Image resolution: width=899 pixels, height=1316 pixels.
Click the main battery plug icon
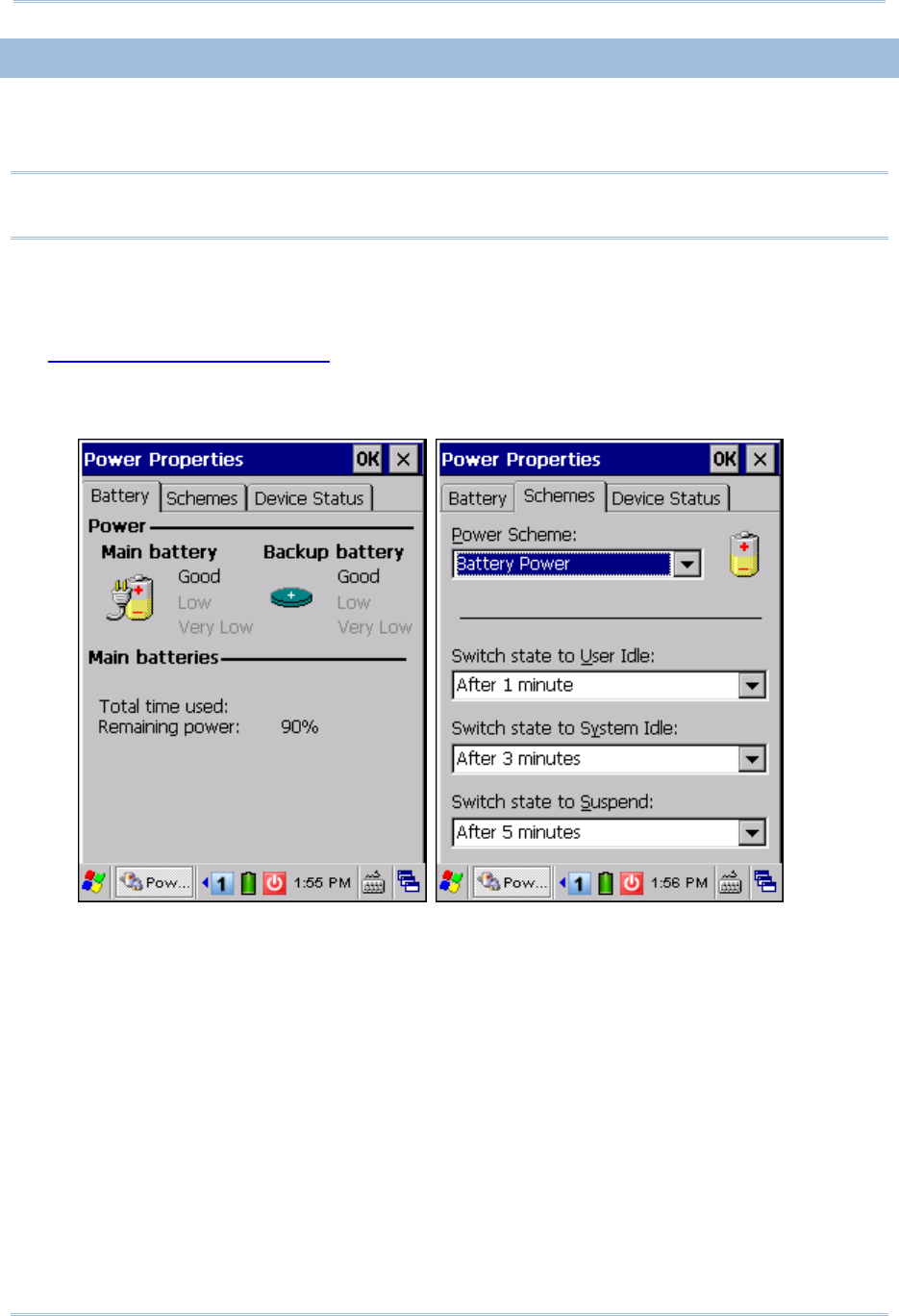point(130,598)
